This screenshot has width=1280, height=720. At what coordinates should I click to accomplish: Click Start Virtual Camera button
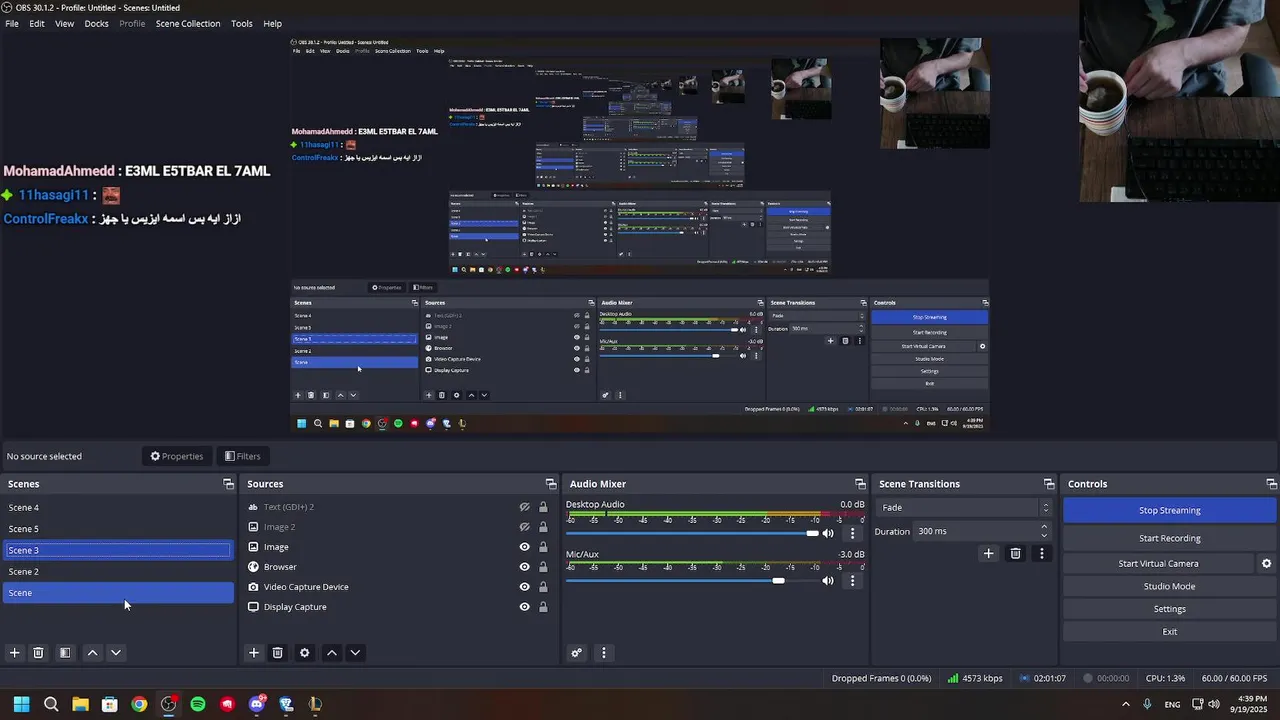pyautogui.click(x=1158, y=563)
